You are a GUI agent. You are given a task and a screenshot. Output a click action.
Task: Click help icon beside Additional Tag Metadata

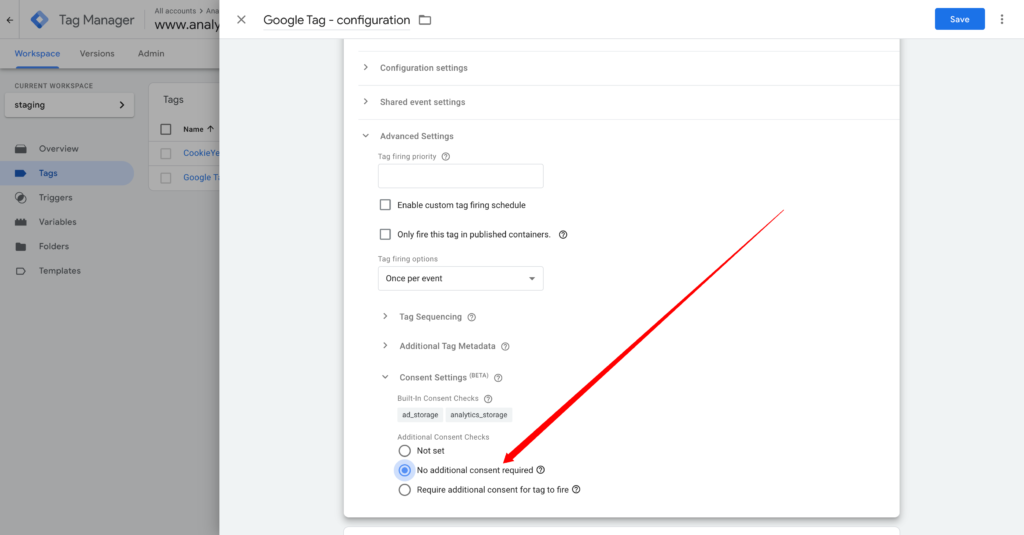(x=505, y=347)
